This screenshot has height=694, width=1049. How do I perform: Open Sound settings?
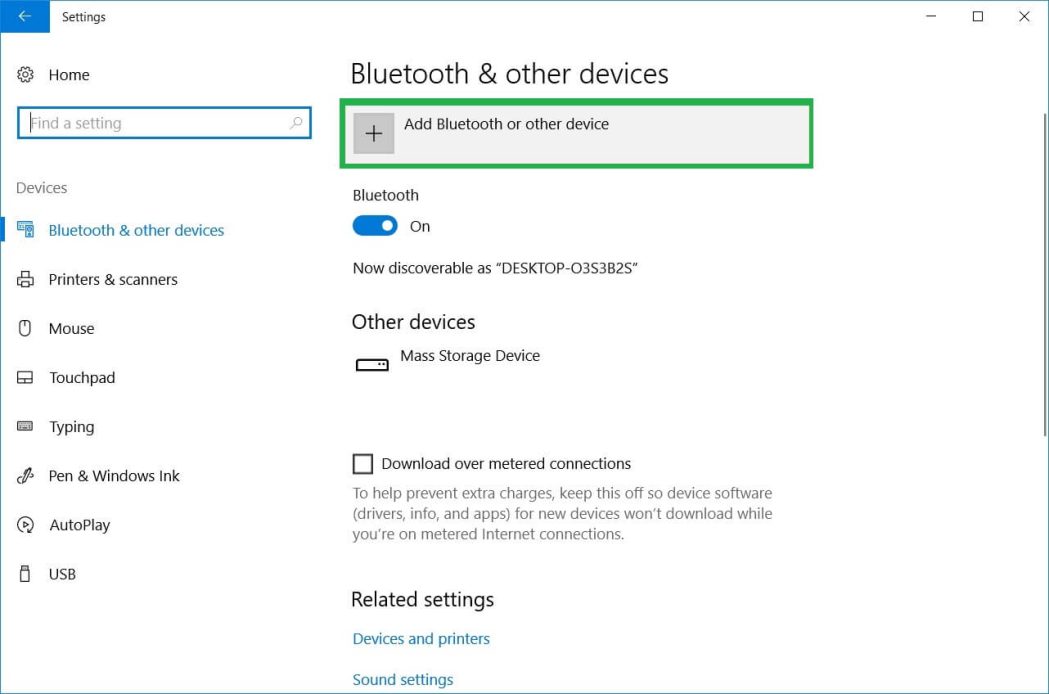402,679
